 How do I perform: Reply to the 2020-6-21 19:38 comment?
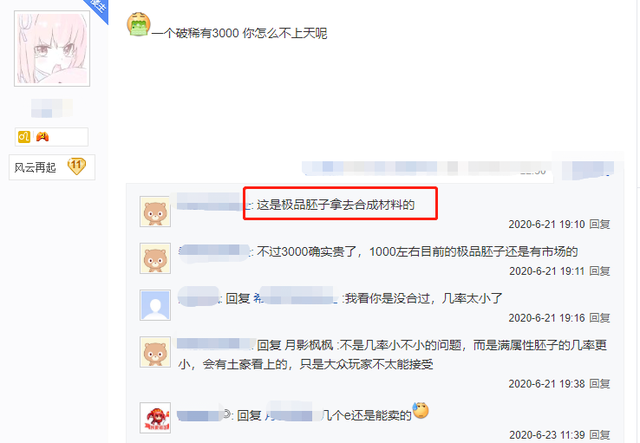[x=600, y=384]
